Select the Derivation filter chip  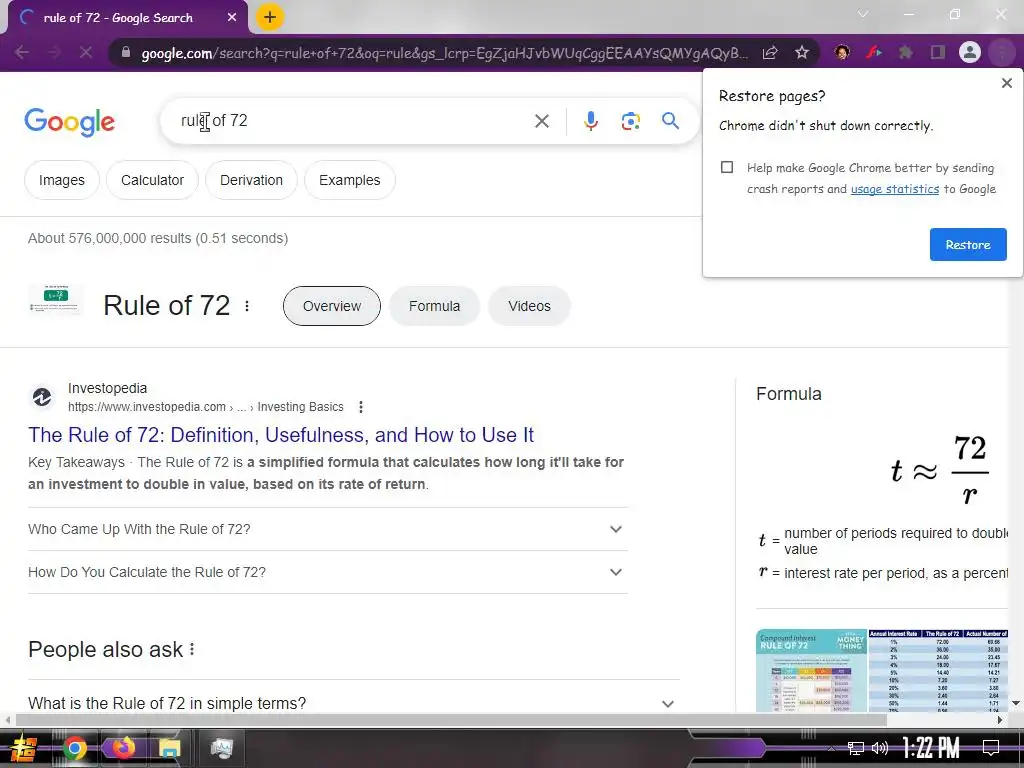[x=251, y=180]
